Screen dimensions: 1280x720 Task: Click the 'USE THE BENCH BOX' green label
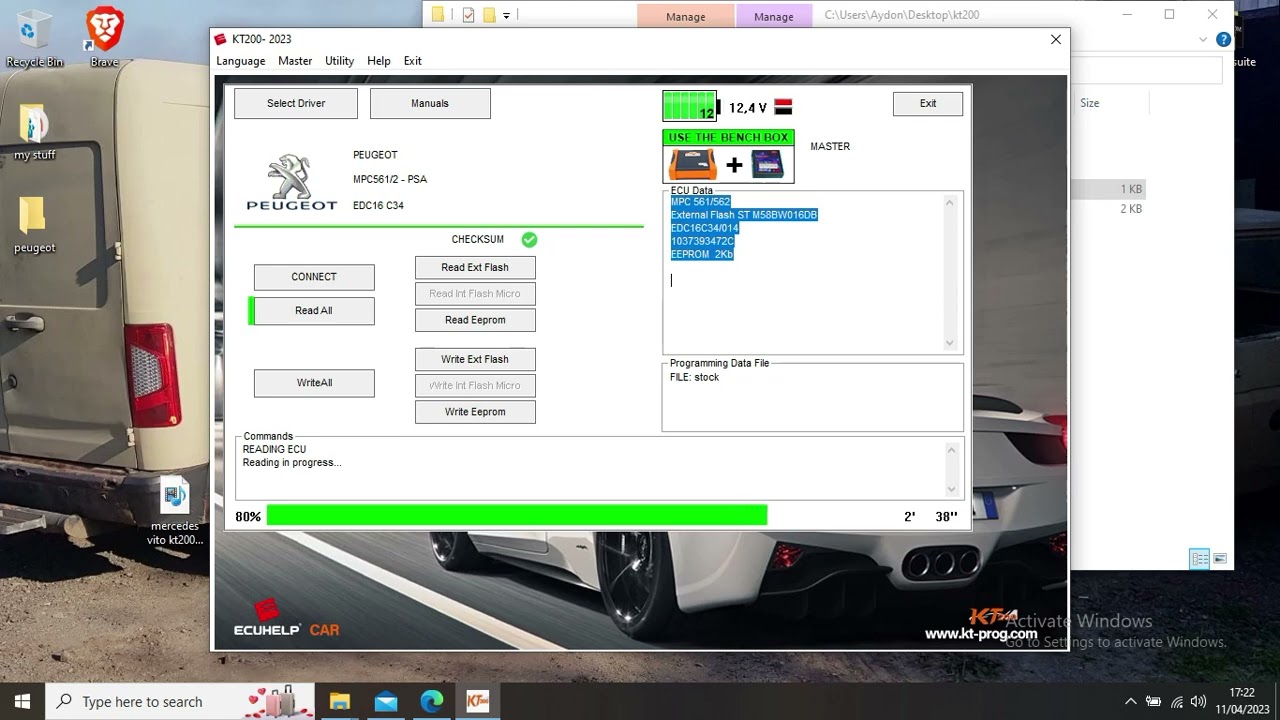(728, 137)
